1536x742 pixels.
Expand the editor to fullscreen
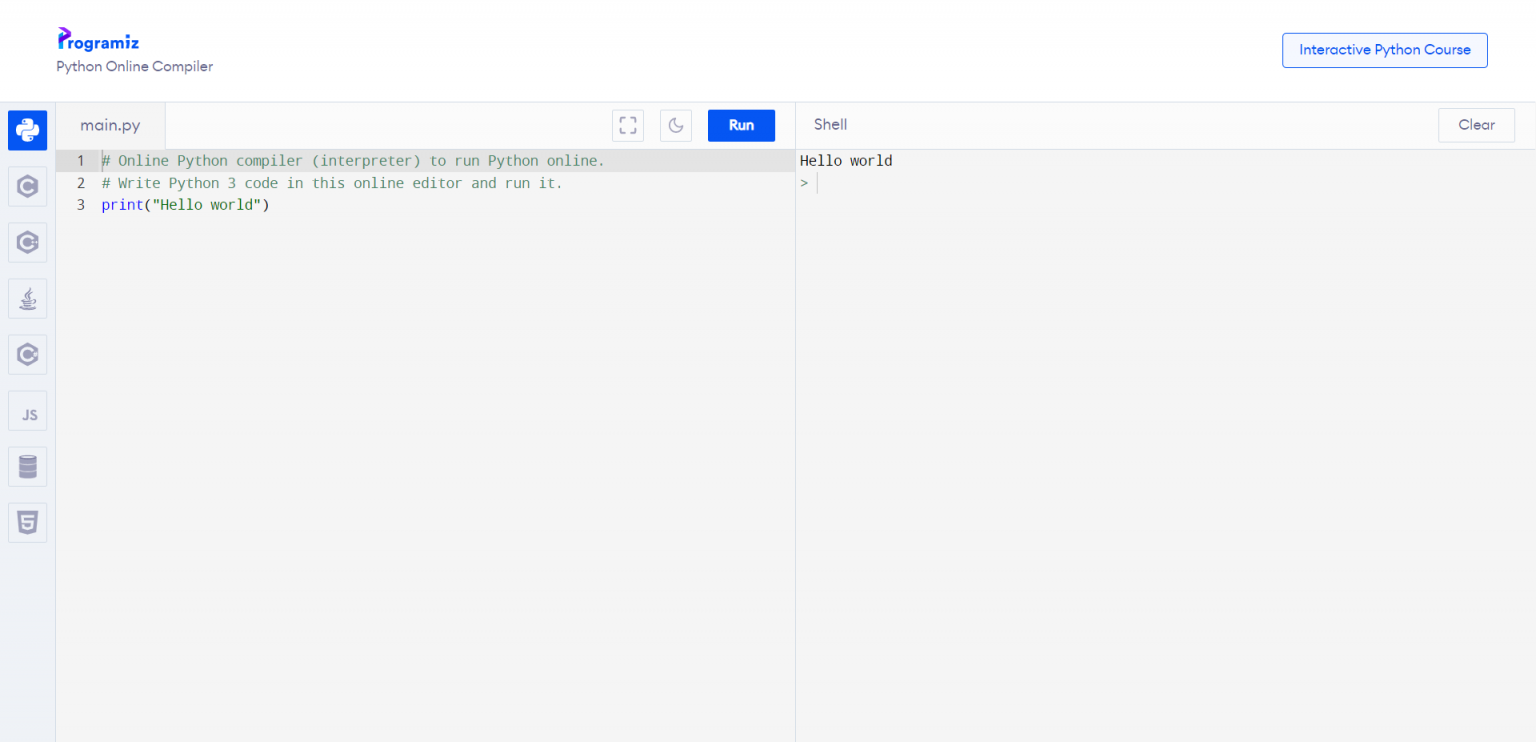click(628, 125)
